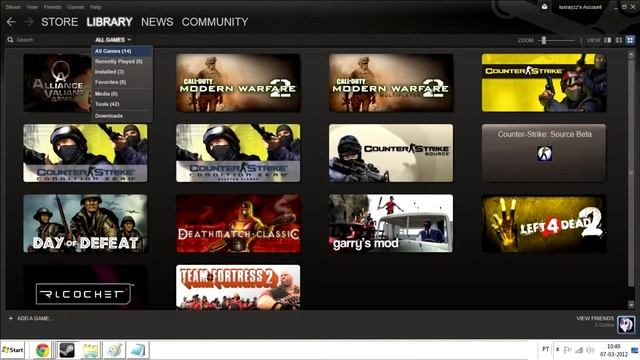This screenshot has height=360, width=640.
Task: Open the Friends menu
Action: 52,7
